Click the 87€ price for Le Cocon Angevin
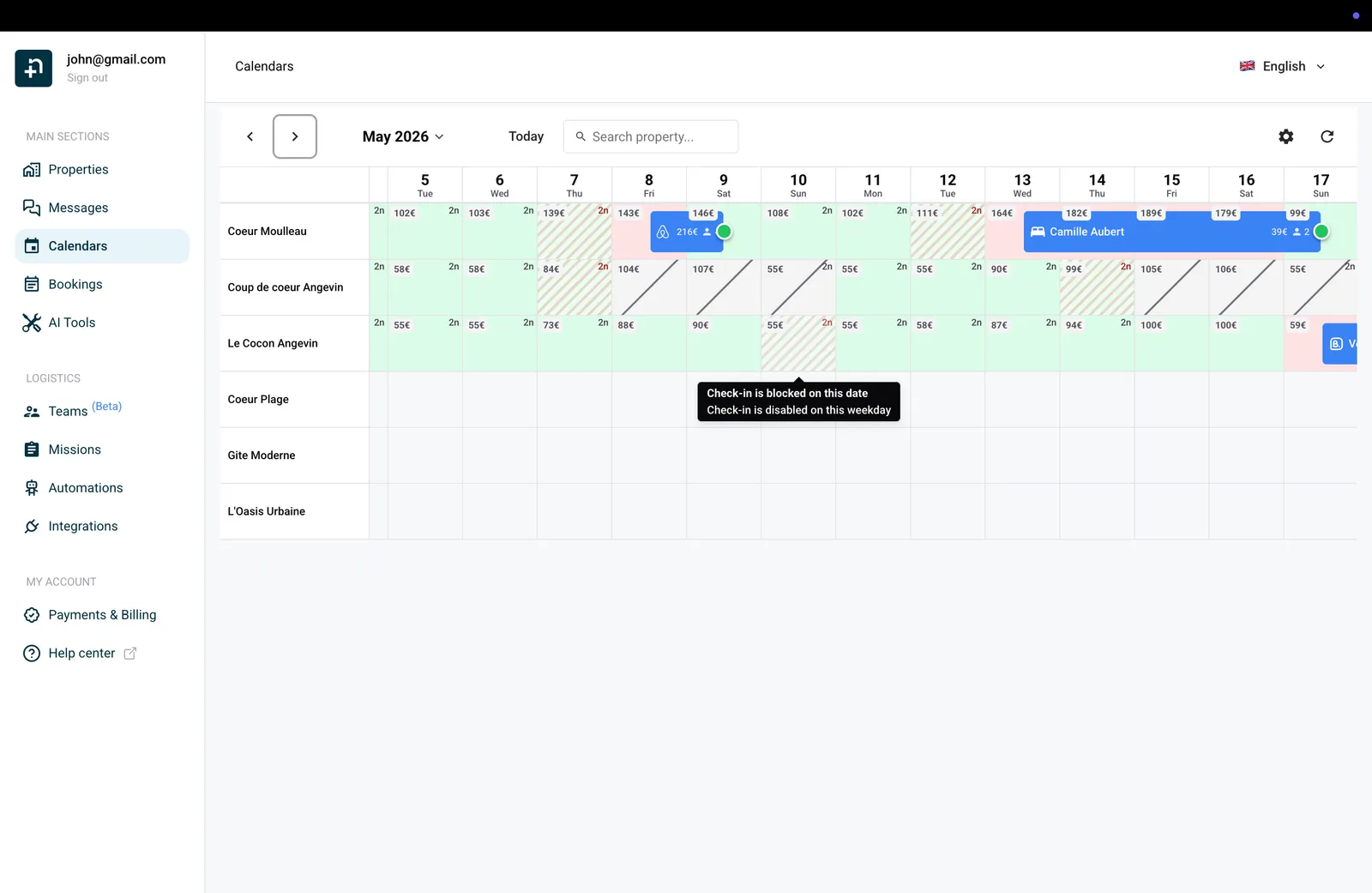The height and width of the screenshot is (893, 1372). coord(999,325)
